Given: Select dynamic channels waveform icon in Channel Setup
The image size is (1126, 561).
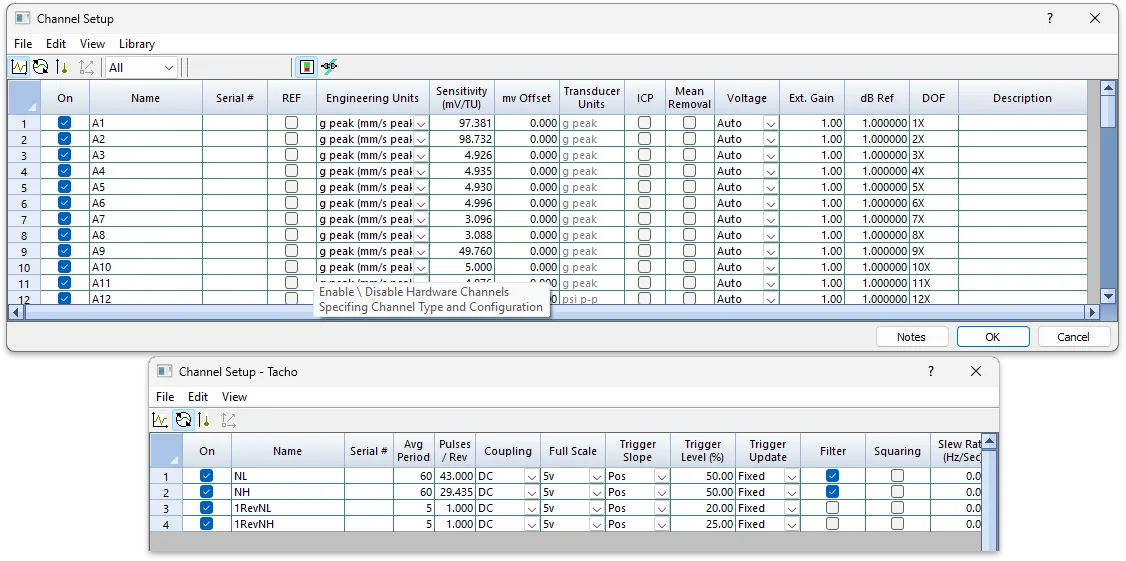Looking at the screenshot, I should pos(19,68).
